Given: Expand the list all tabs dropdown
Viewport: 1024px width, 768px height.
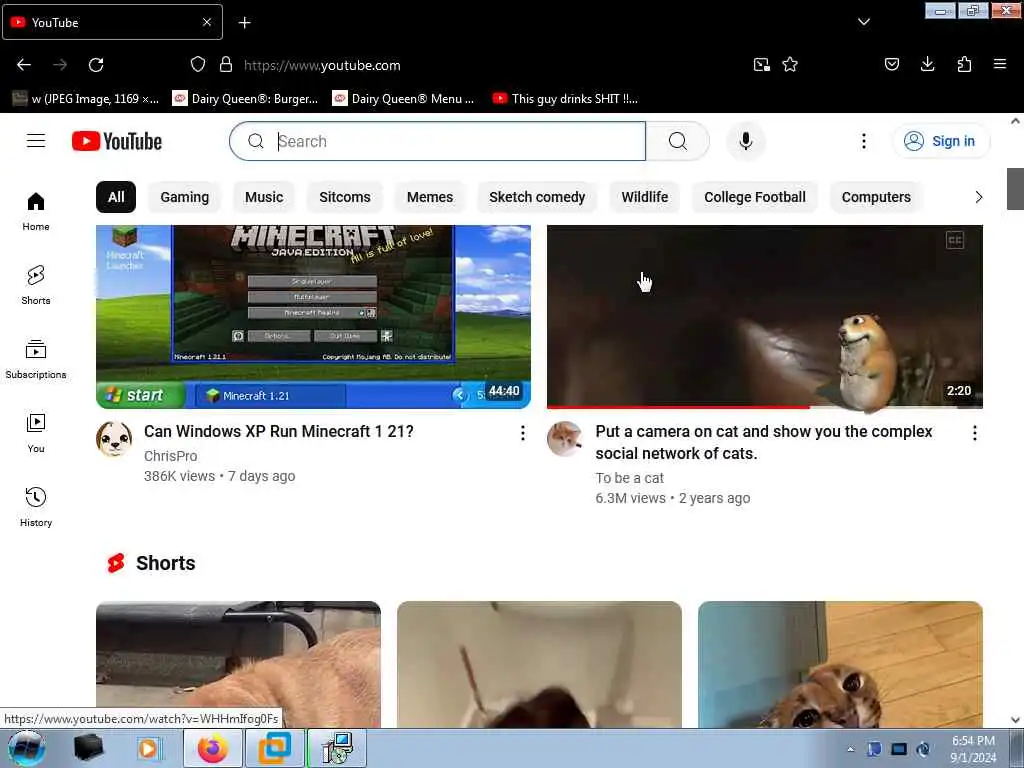Looking at the screenshot, I should pos(863,22).
